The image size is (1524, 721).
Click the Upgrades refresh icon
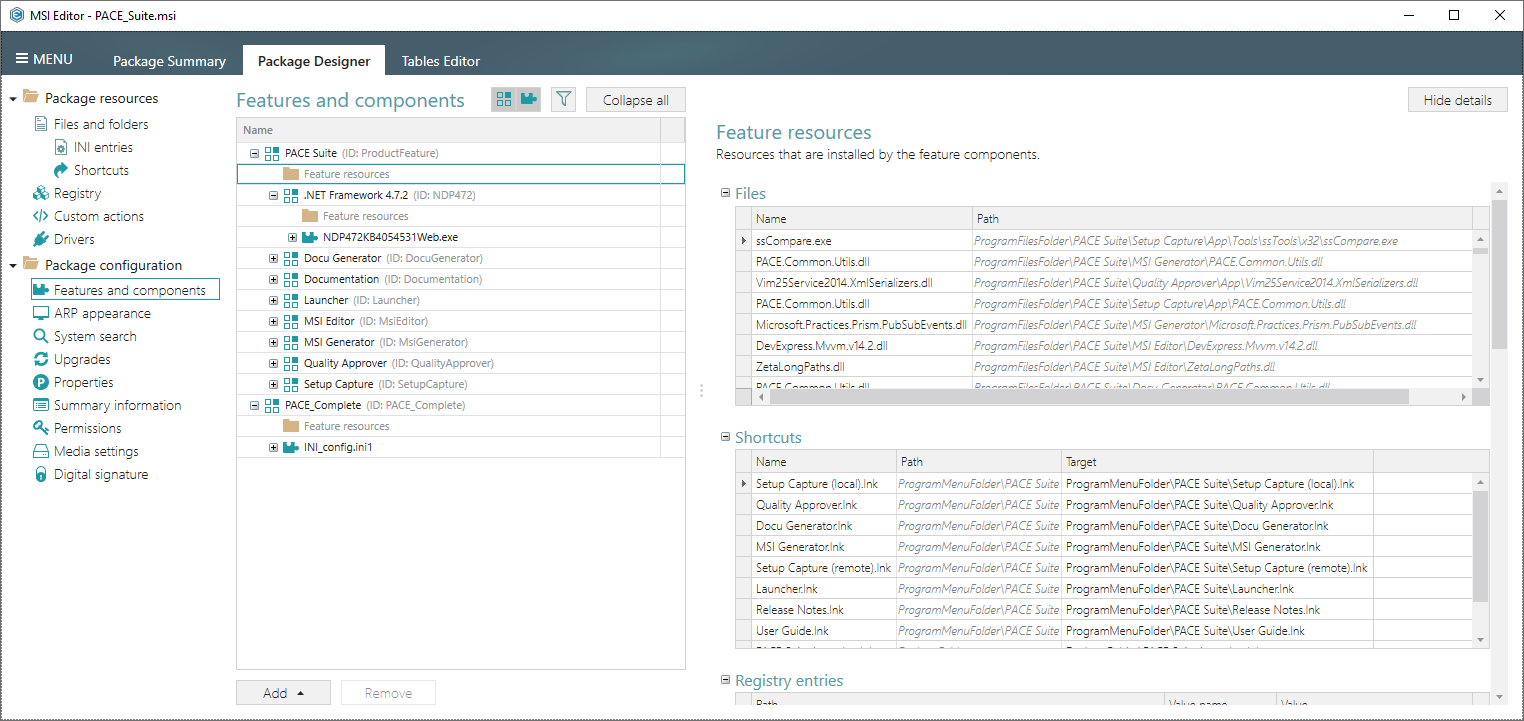coord(41,359)
